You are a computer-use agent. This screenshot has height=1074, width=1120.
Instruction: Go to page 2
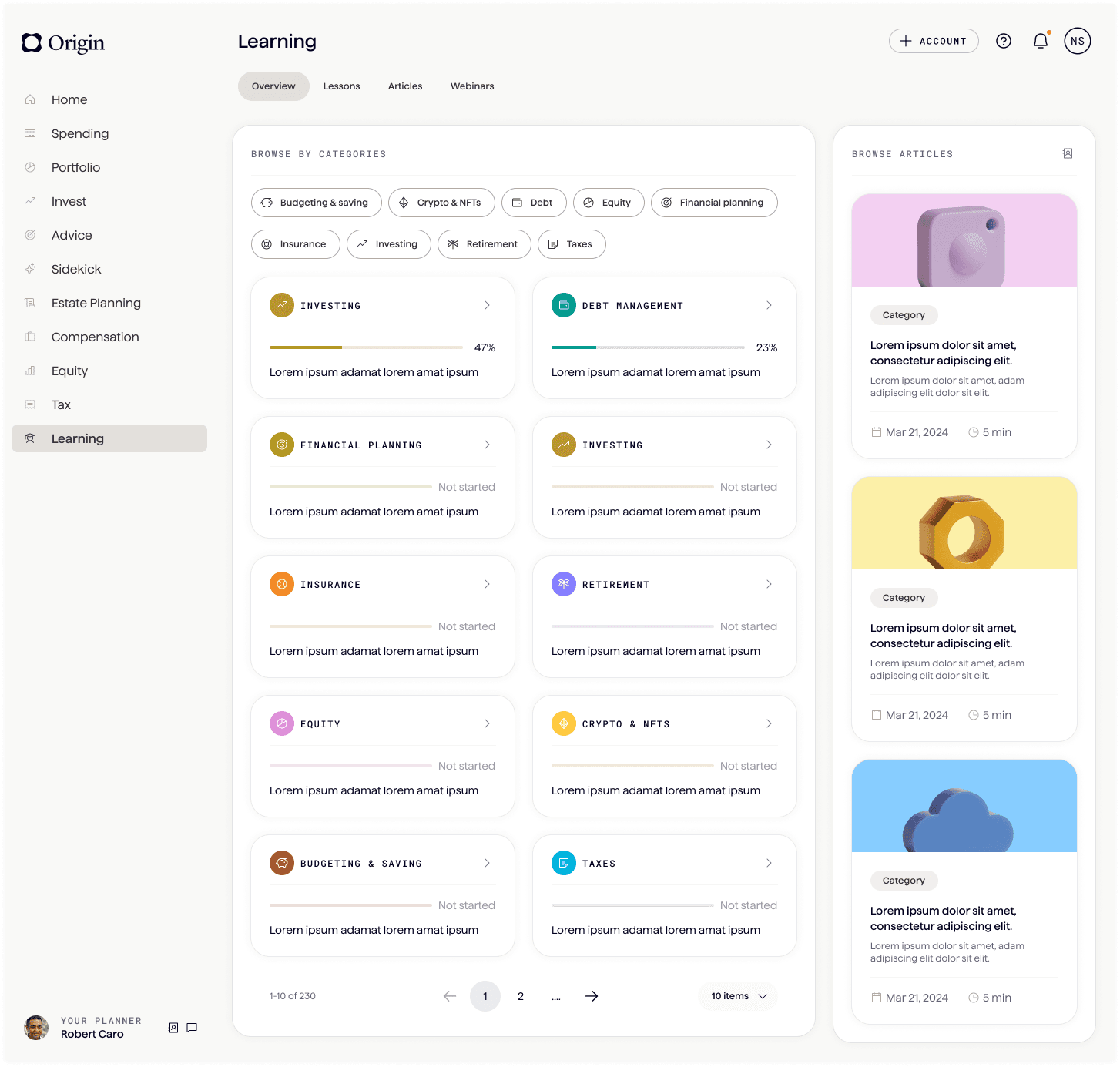pos(521,996)
